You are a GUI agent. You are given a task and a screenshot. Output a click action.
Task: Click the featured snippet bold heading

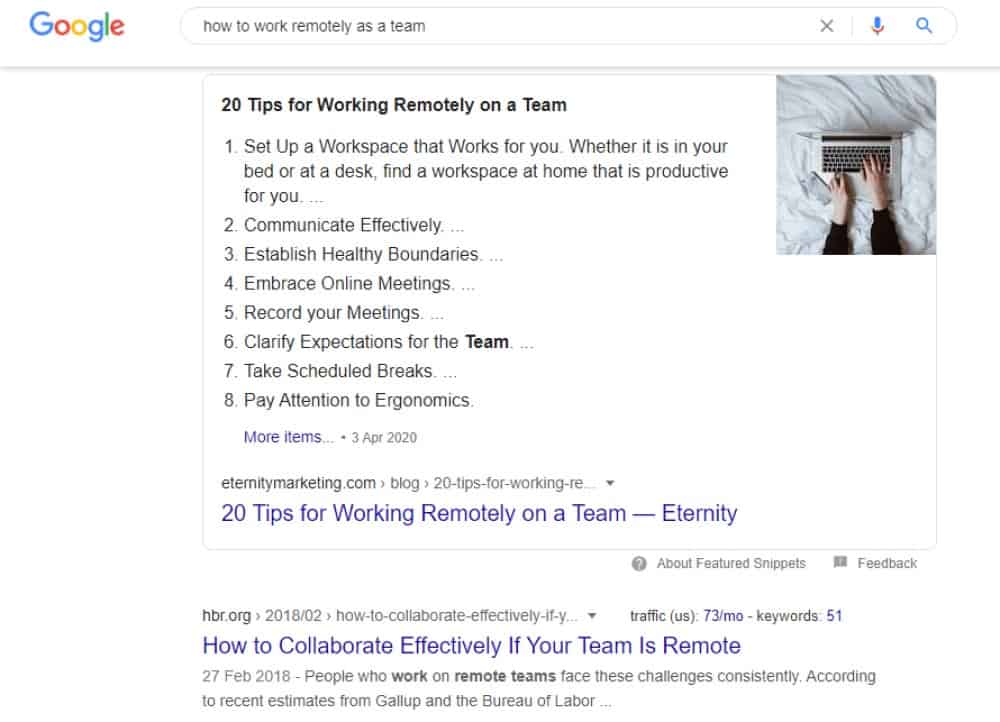coord(394,105)
